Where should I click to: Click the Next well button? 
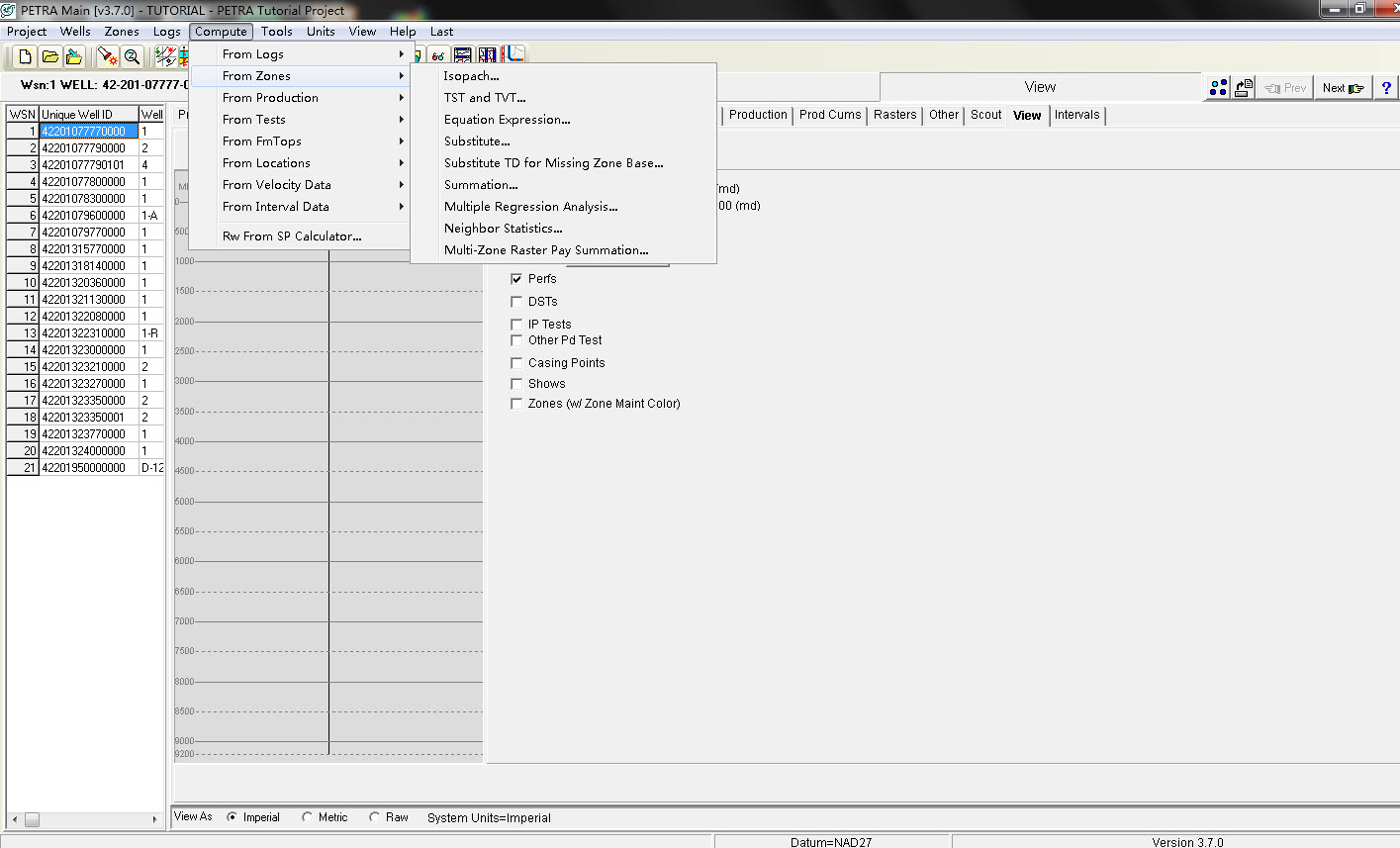(1343, 88)
